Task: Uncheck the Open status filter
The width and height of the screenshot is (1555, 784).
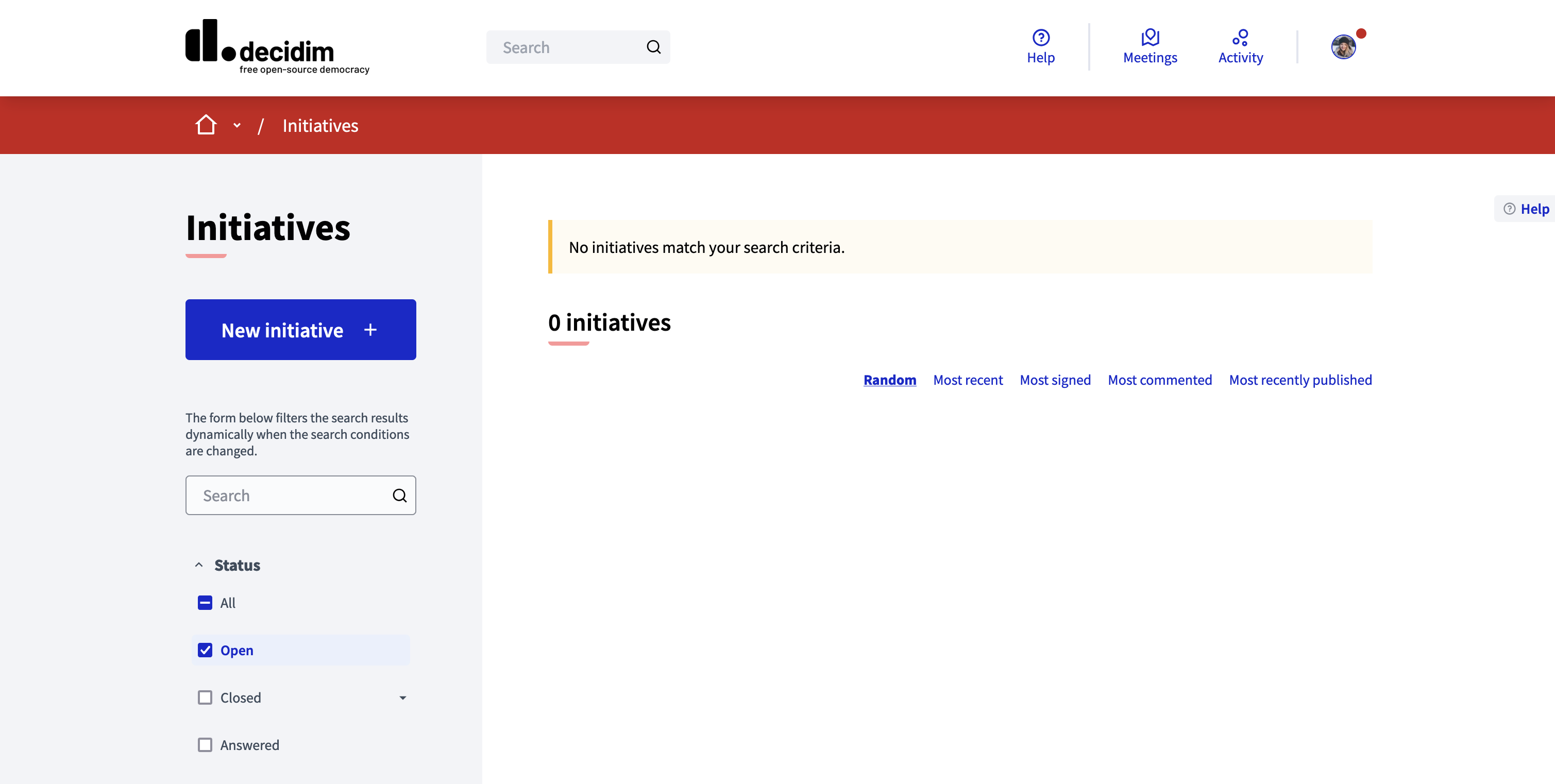Action: (x=205, y=650)
